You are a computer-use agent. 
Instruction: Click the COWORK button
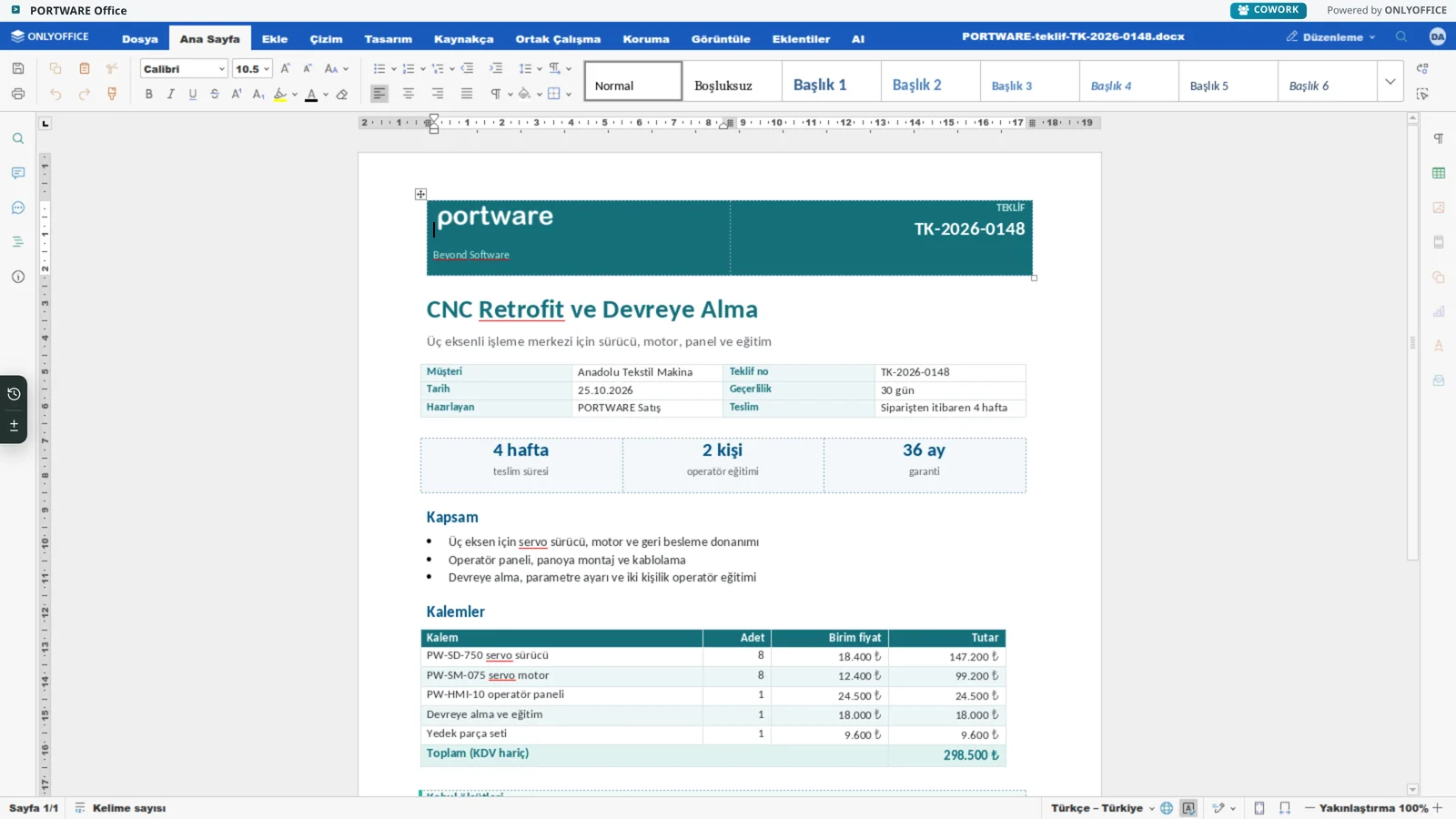click(x=1268, y=10)
